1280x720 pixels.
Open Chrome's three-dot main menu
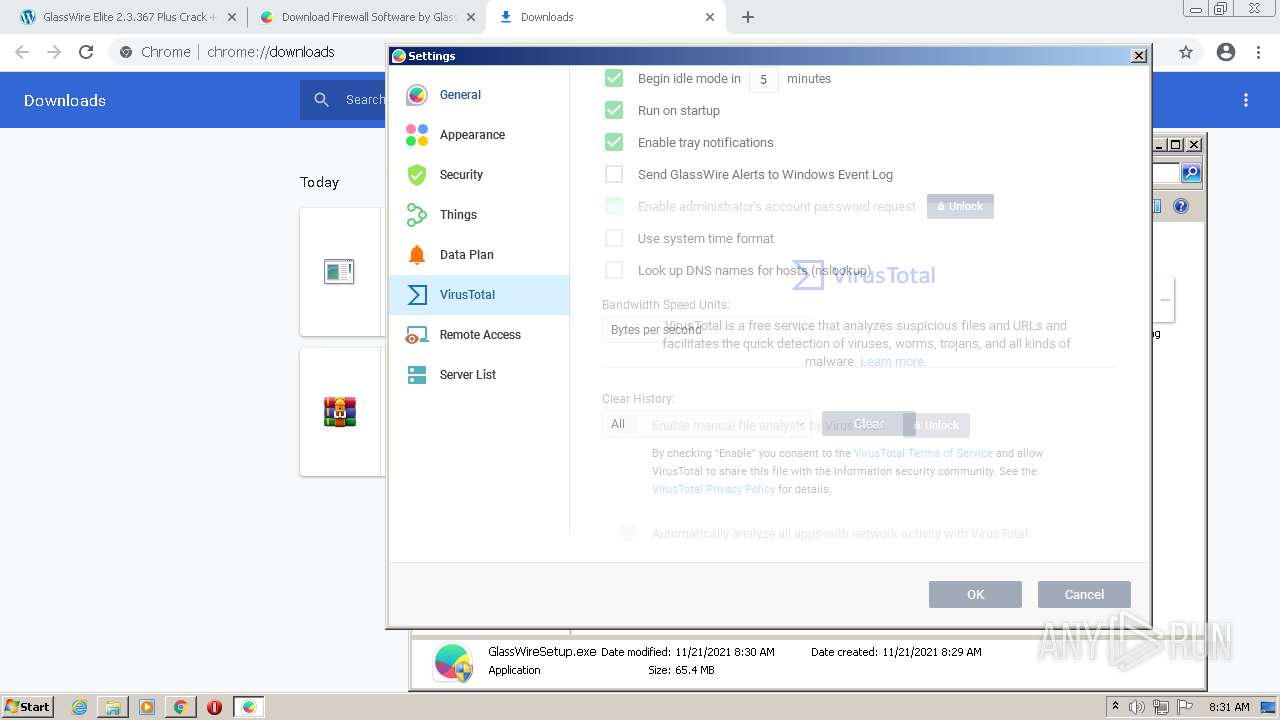pyautogui.click(x=1260, y=52)
